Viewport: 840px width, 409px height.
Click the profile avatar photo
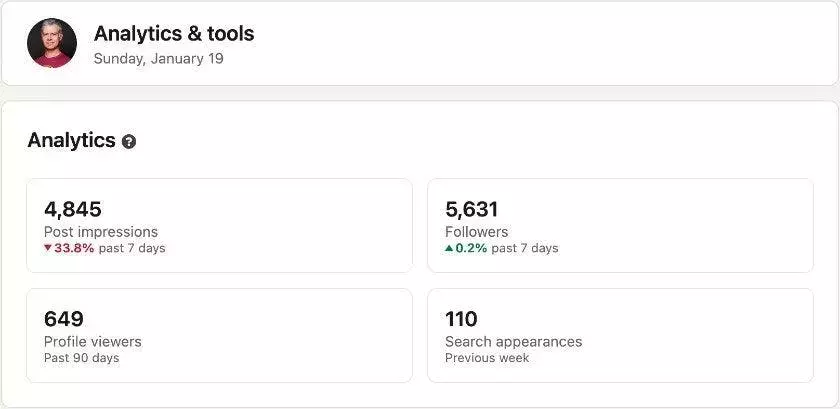(52, 43)
